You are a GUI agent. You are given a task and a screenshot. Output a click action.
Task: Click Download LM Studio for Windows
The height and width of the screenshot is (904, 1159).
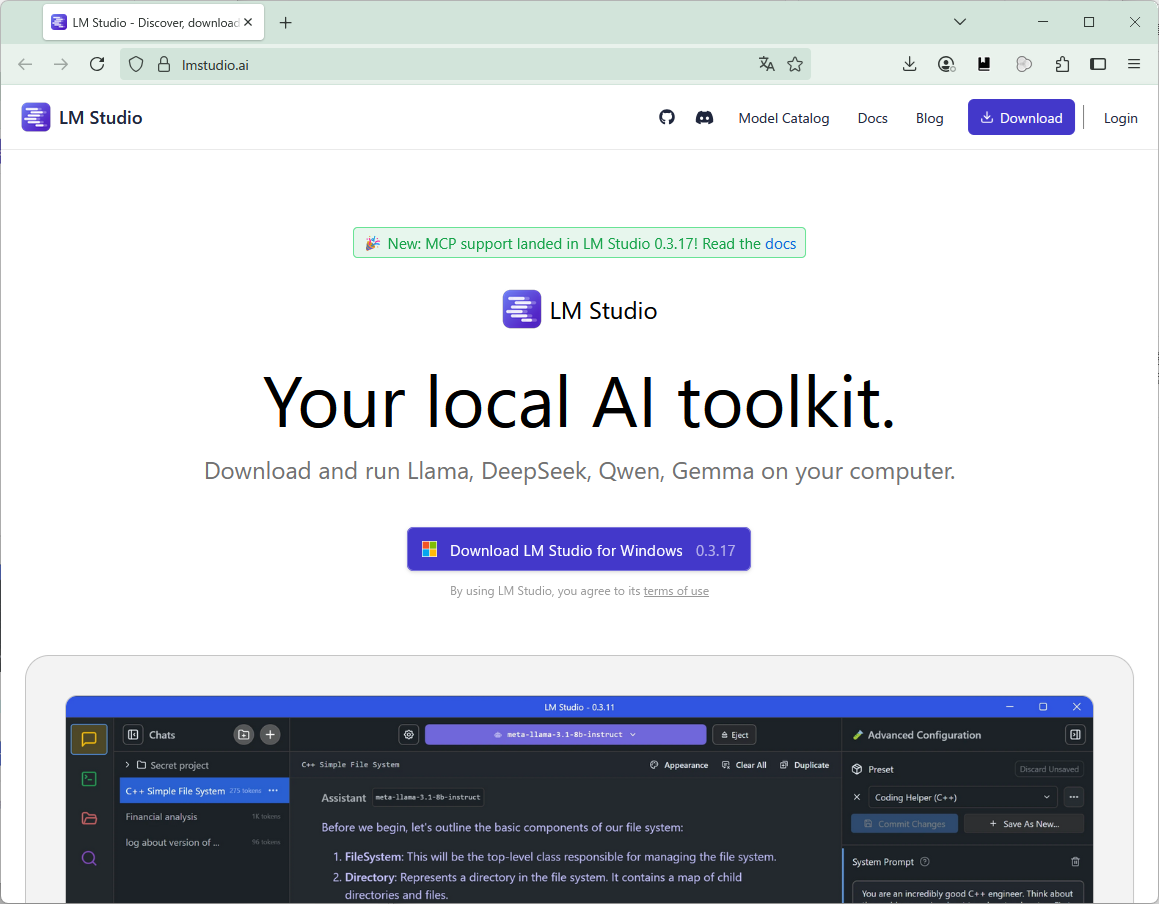click(x=578, y=550)
